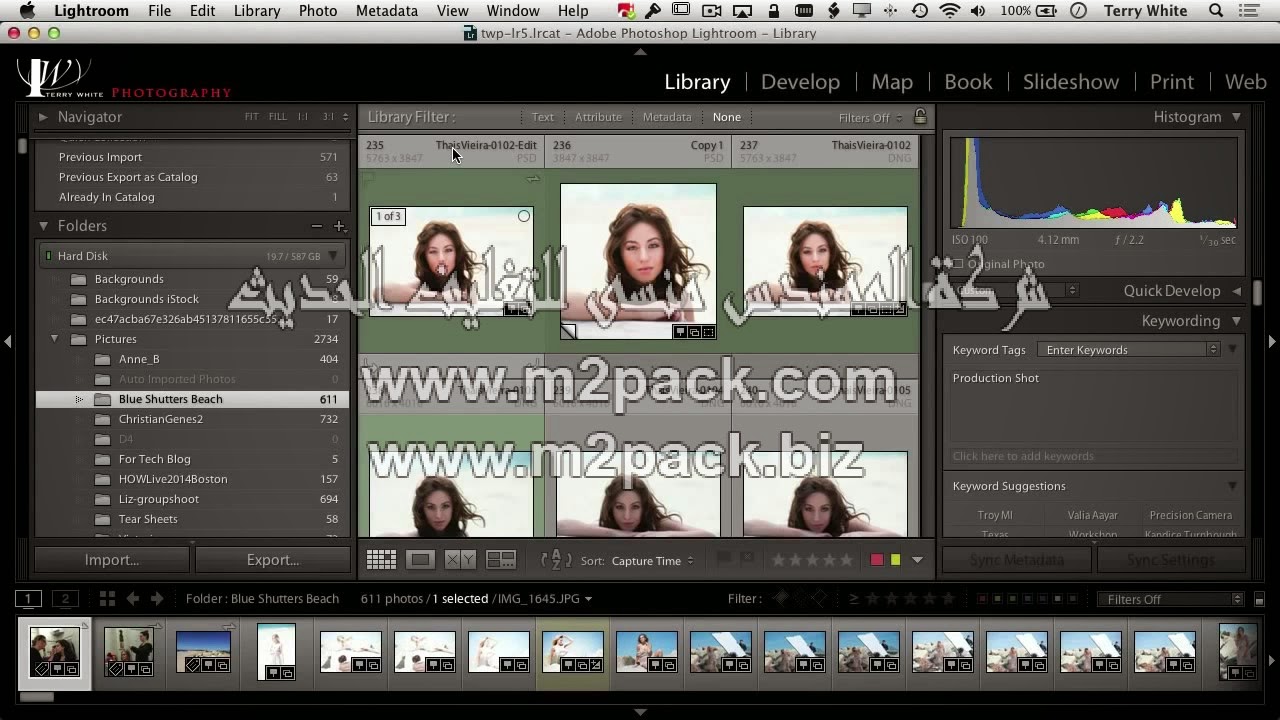Collapse the Pictures folder tree
Image resolution: width=1280 pixels, height=720 pixels.
(x=55, y=339)
